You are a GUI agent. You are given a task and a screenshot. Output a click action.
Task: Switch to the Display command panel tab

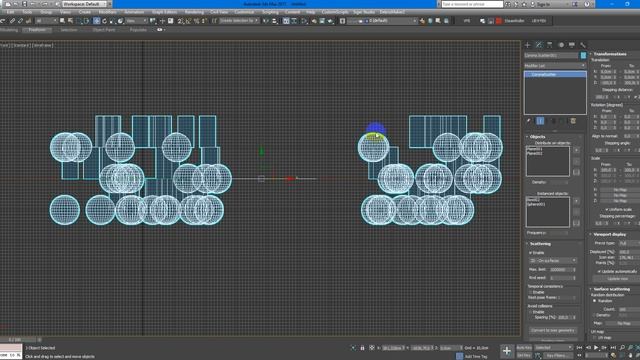tap(572, 45)
